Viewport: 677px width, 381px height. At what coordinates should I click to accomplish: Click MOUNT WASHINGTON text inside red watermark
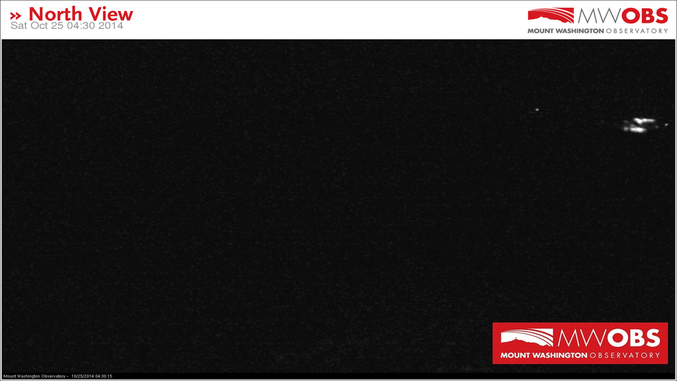point(544,356)
